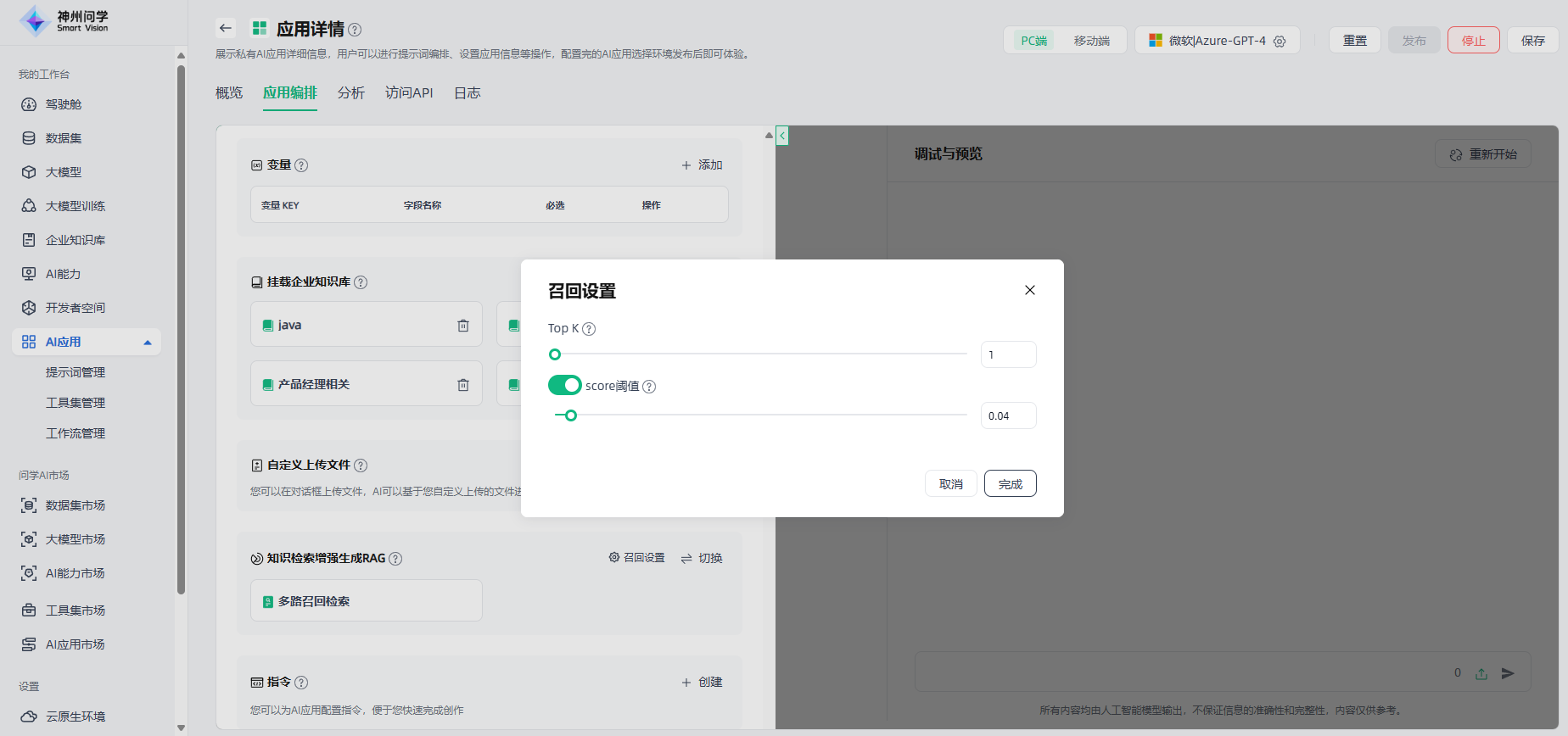Delete the 产品经理相关 knowledge base
This screenshot has height=736, width=1568.
coord(463,385)
